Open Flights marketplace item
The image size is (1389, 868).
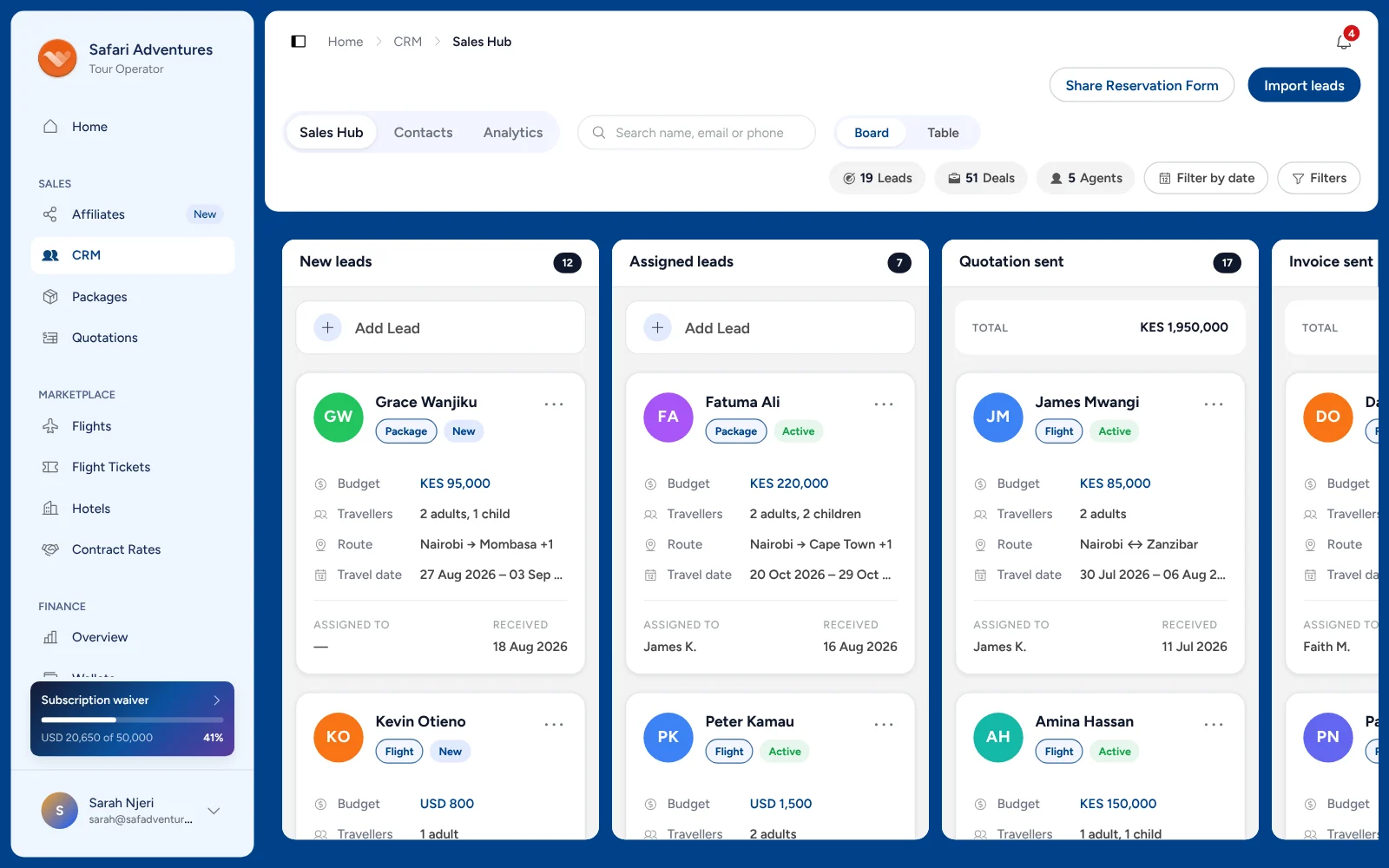[x=133, y=426]
